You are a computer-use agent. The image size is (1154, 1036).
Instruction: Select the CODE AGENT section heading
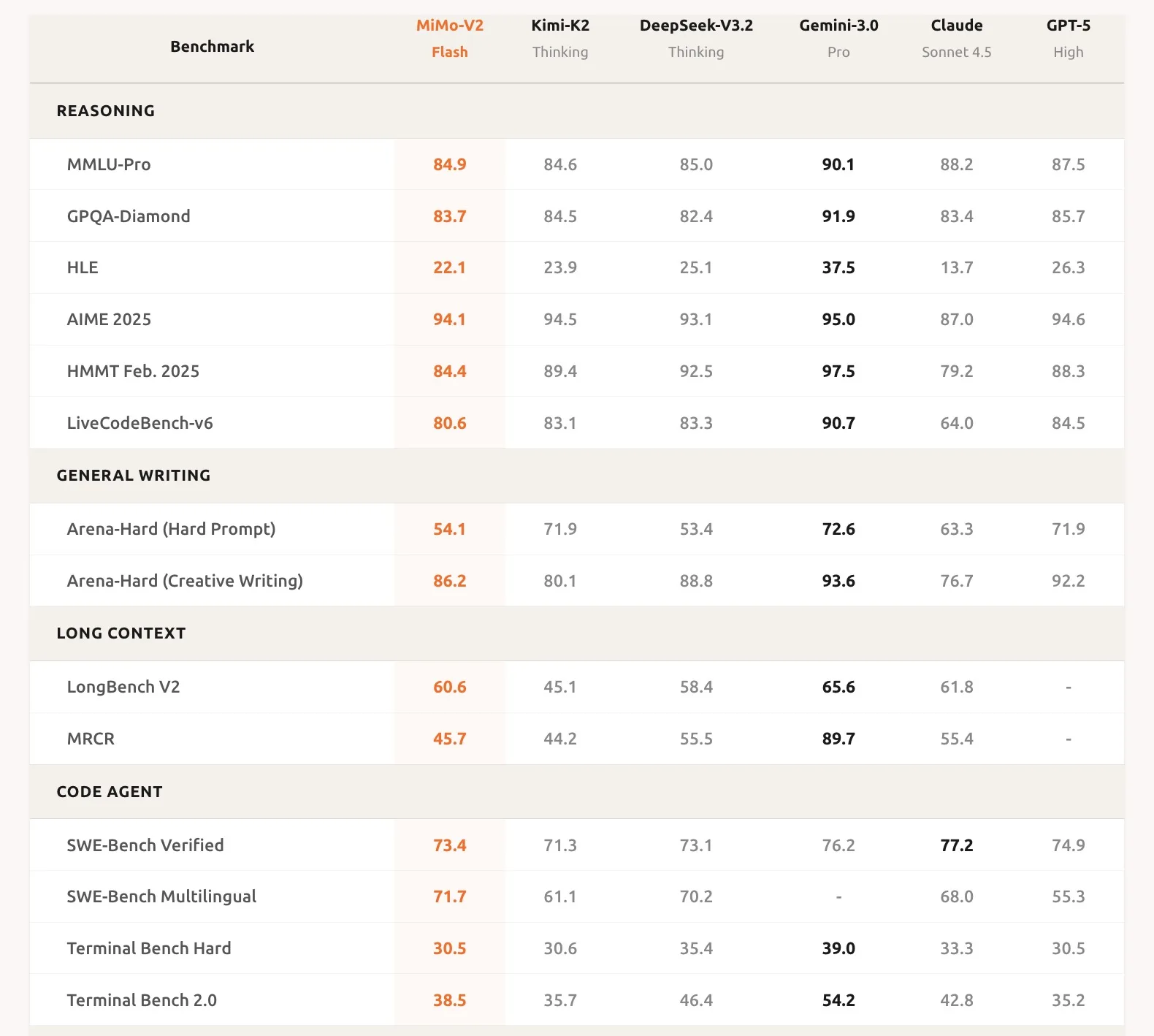pos(110,792)
